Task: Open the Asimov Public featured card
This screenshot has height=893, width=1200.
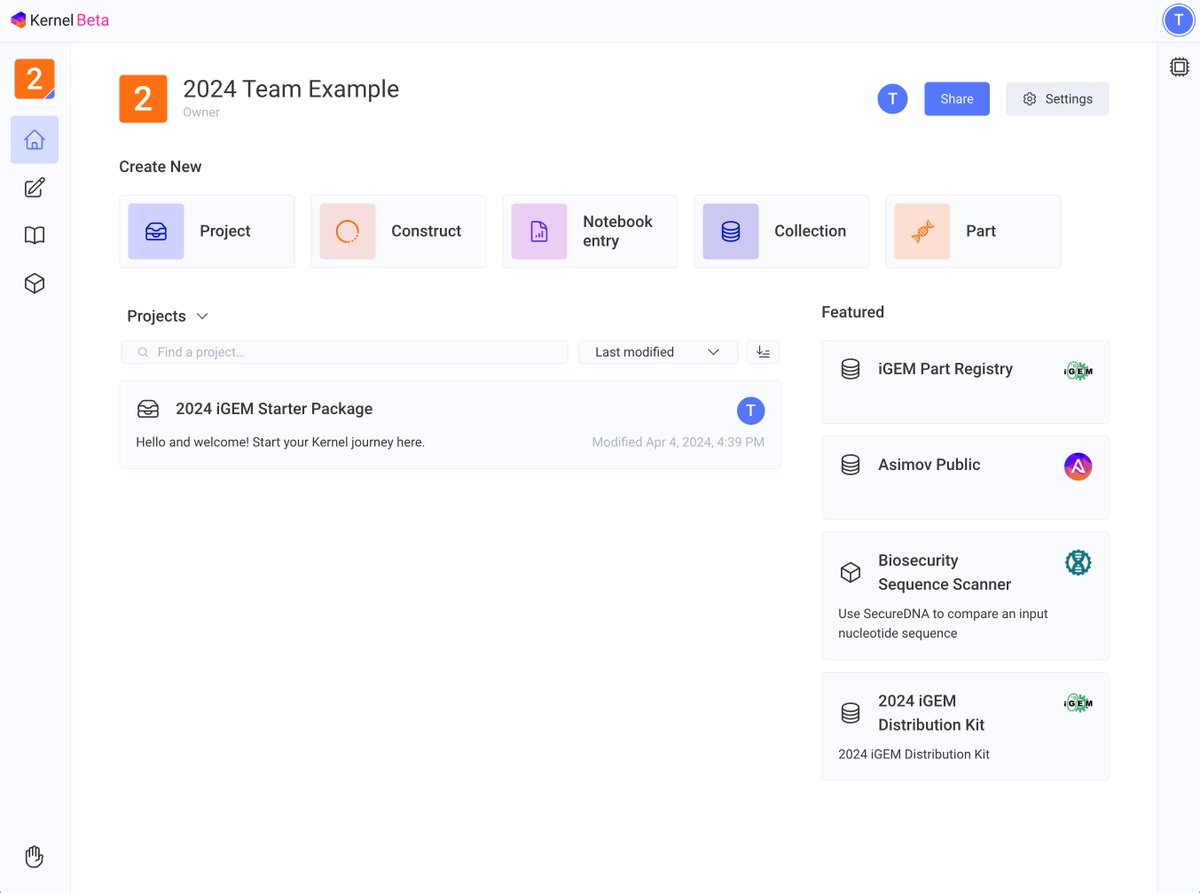Action: click(965, 478)
